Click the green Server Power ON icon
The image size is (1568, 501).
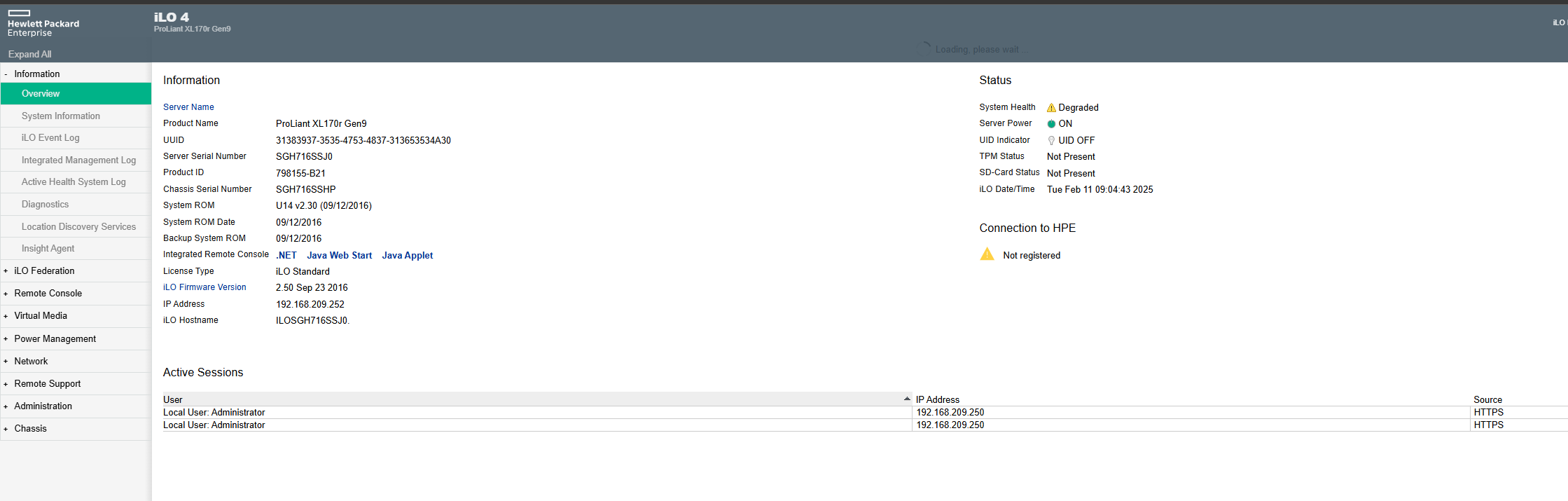coord(1051,124)
